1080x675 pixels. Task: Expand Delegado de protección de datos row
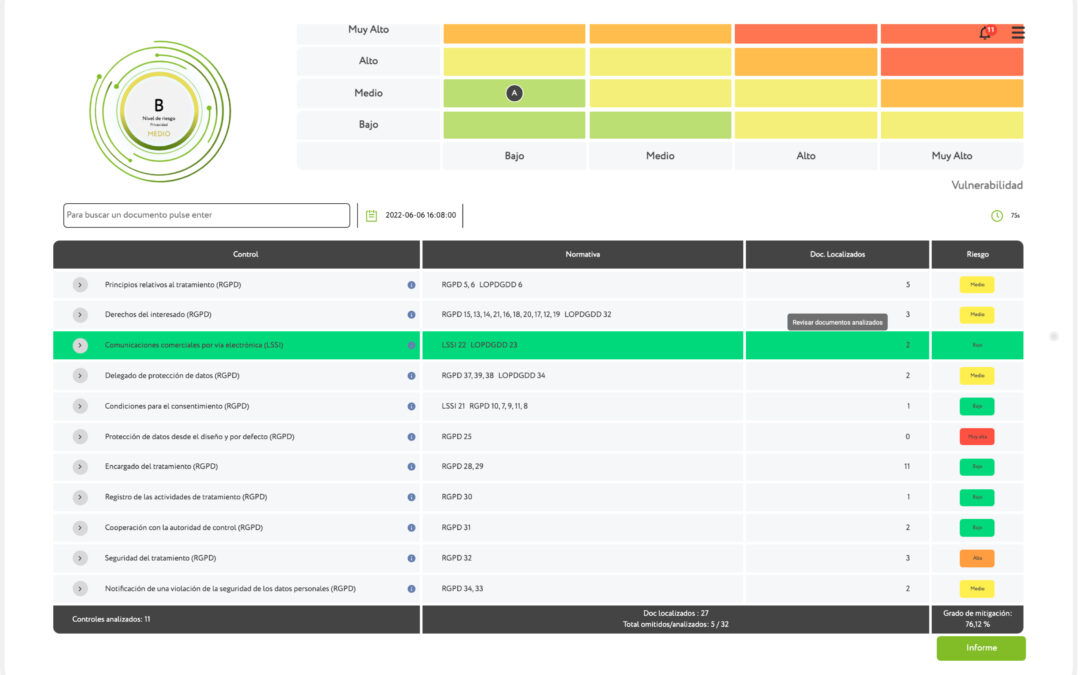pyautogui.click(x=81, y=376)
